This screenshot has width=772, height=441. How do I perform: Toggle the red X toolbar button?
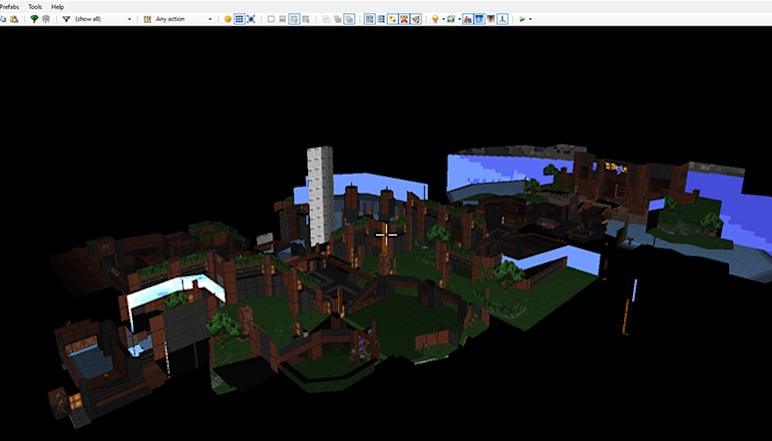404,19
